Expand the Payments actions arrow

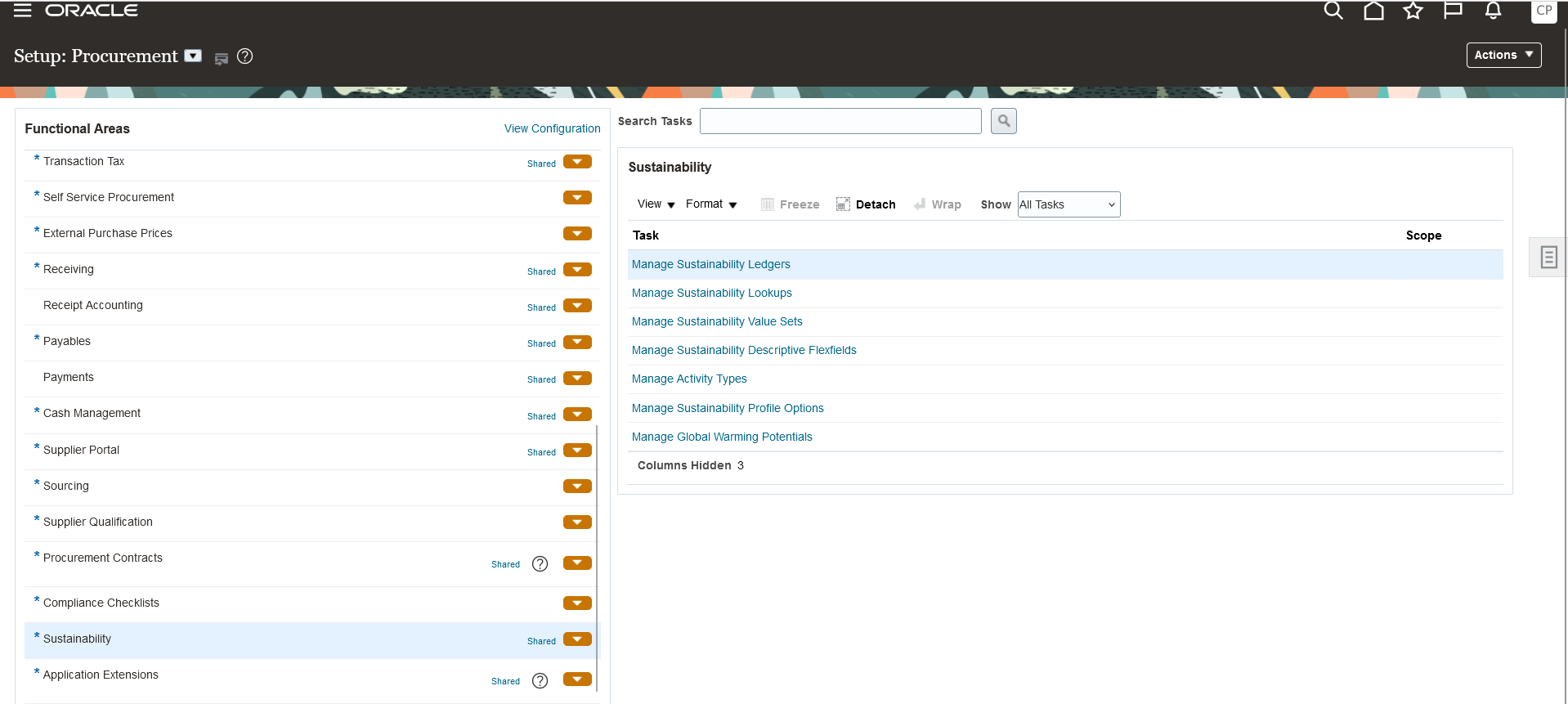pos(577,378)
